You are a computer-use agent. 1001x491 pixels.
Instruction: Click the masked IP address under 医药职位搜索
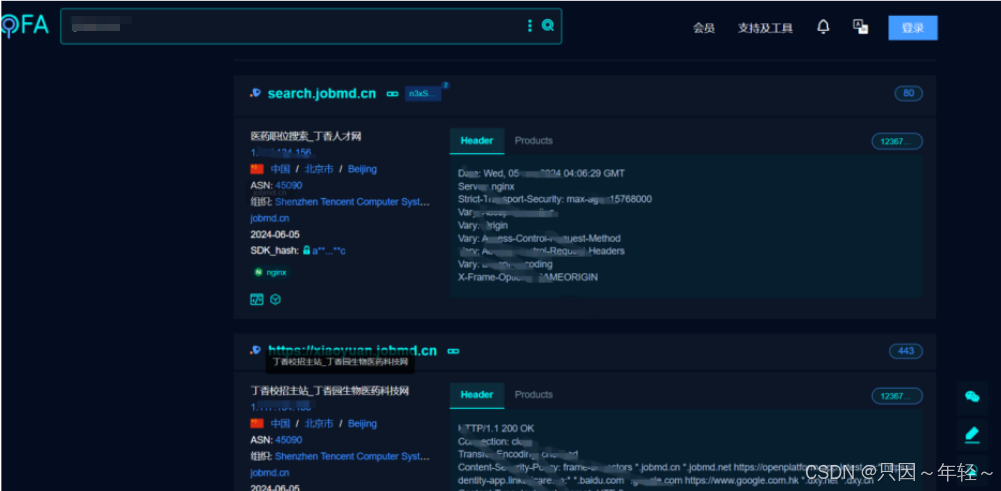[281, 153]
